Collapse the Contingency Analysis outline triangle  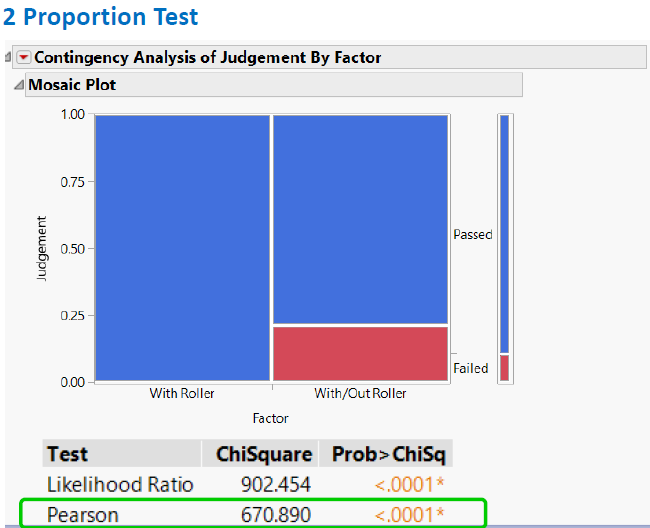(8, 57)
